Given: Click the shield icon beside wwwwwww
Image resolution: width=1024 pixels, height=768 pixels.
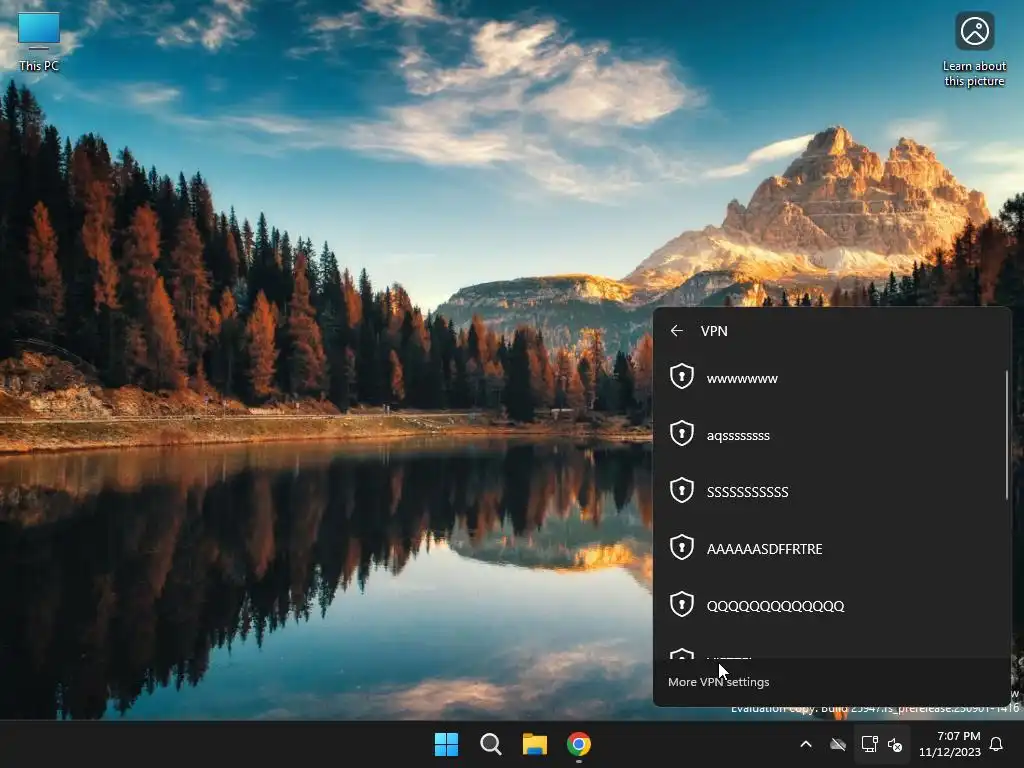Looking at the screenshot, I should tap(682, 377).
